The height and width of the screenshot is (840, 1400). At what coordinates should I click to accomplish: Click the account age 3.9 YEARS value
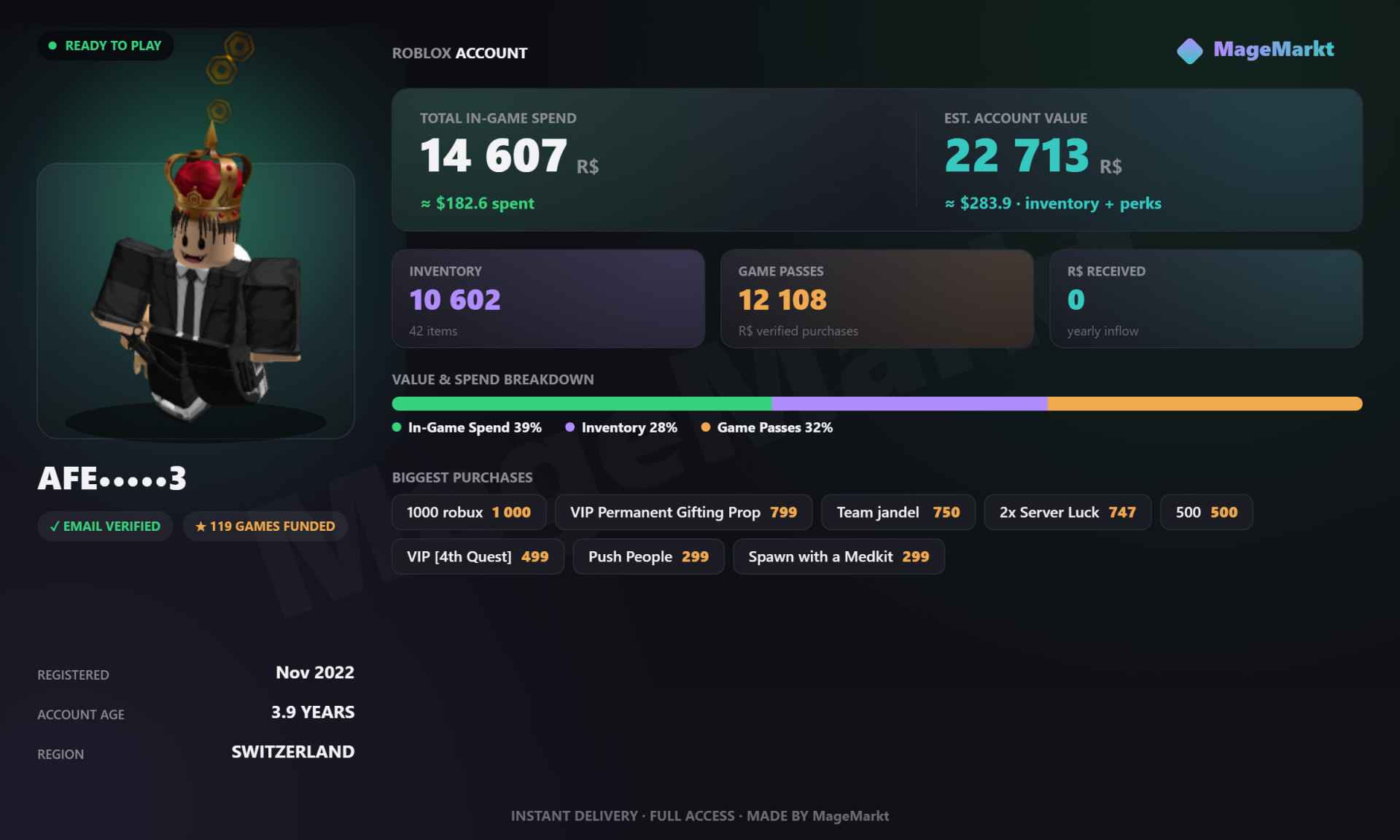tap(313, 712)
